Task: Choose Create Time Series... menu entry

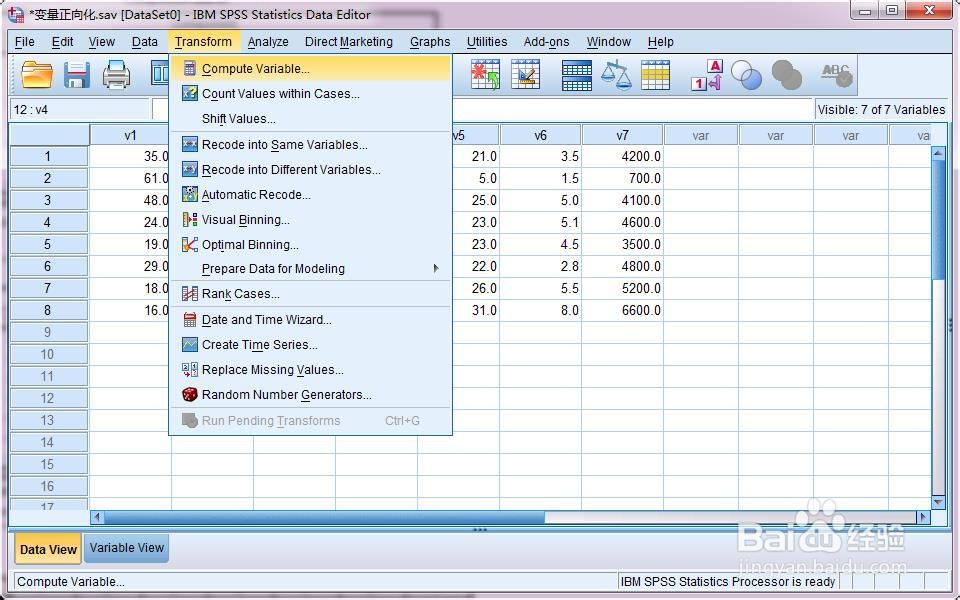Action: tap(310, 345)
